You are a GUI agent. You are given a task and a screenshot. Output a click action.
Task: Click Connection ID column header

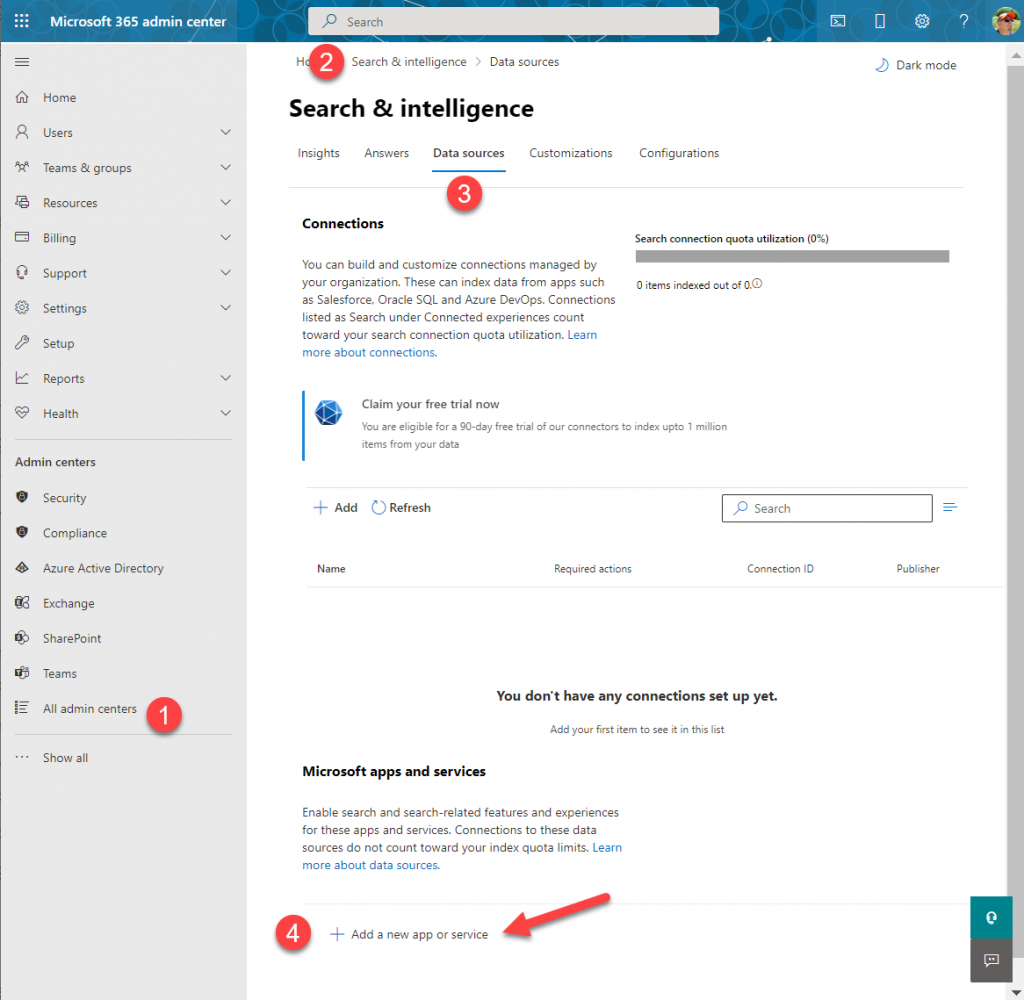tap(780, 569)
